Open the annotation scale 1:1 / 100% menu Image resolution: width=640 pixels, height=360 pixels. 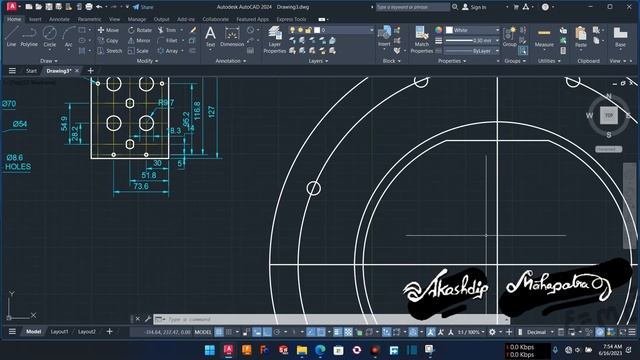tap(471, 332)
